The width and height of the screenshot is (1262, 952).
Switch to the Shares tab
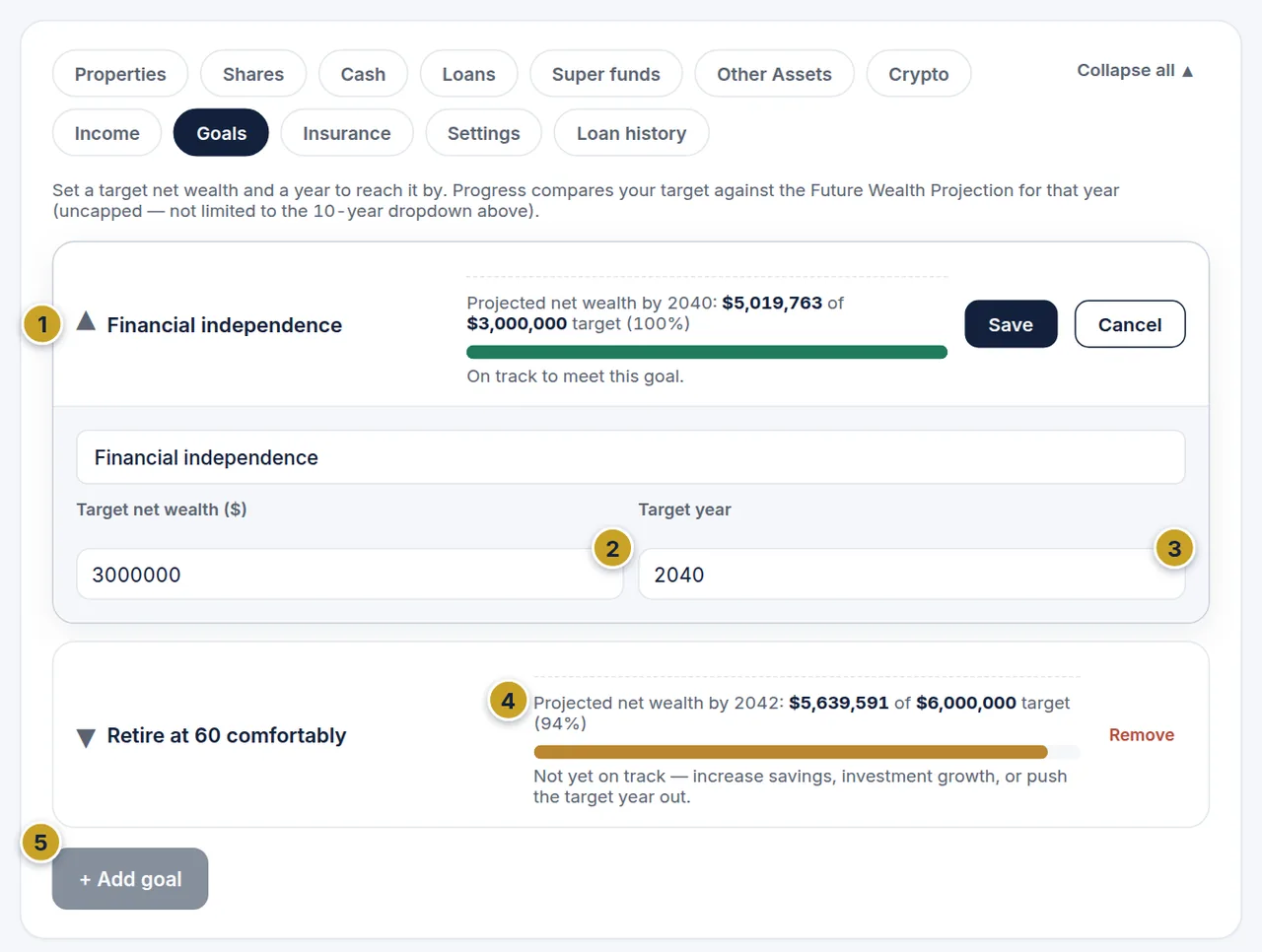pos(253,74)
